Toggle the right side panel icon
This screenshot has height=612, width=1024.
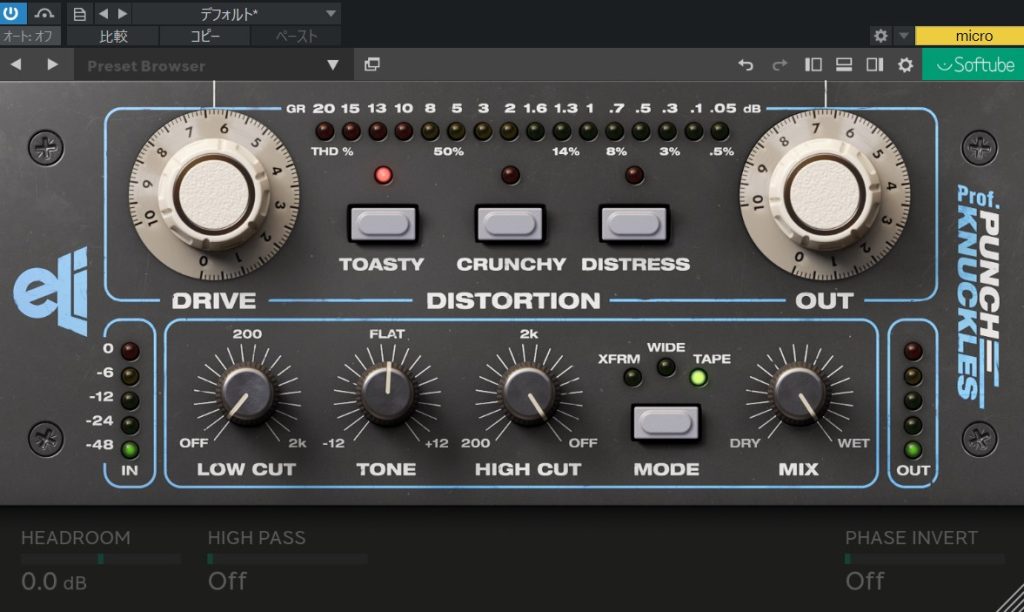874,65
